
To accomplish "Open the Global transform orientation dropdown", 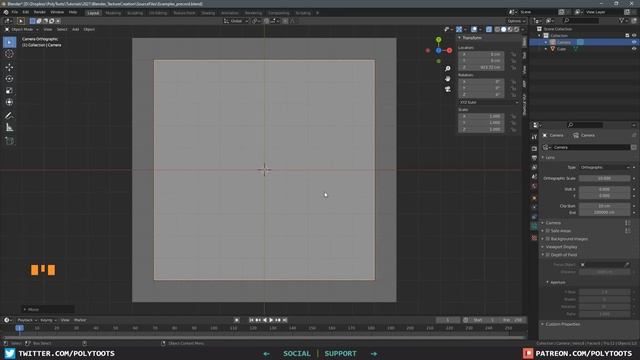I will coord(236,21).
